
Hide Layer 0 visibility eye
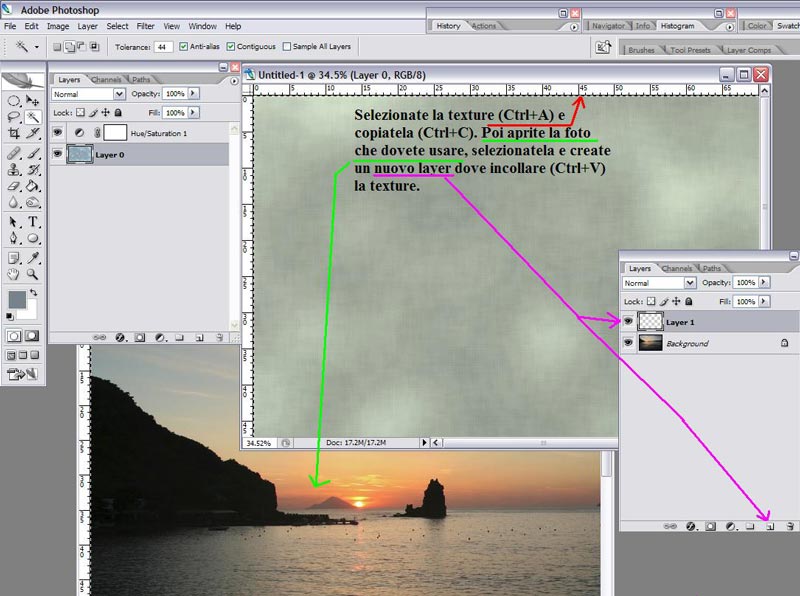click(58, 154)
